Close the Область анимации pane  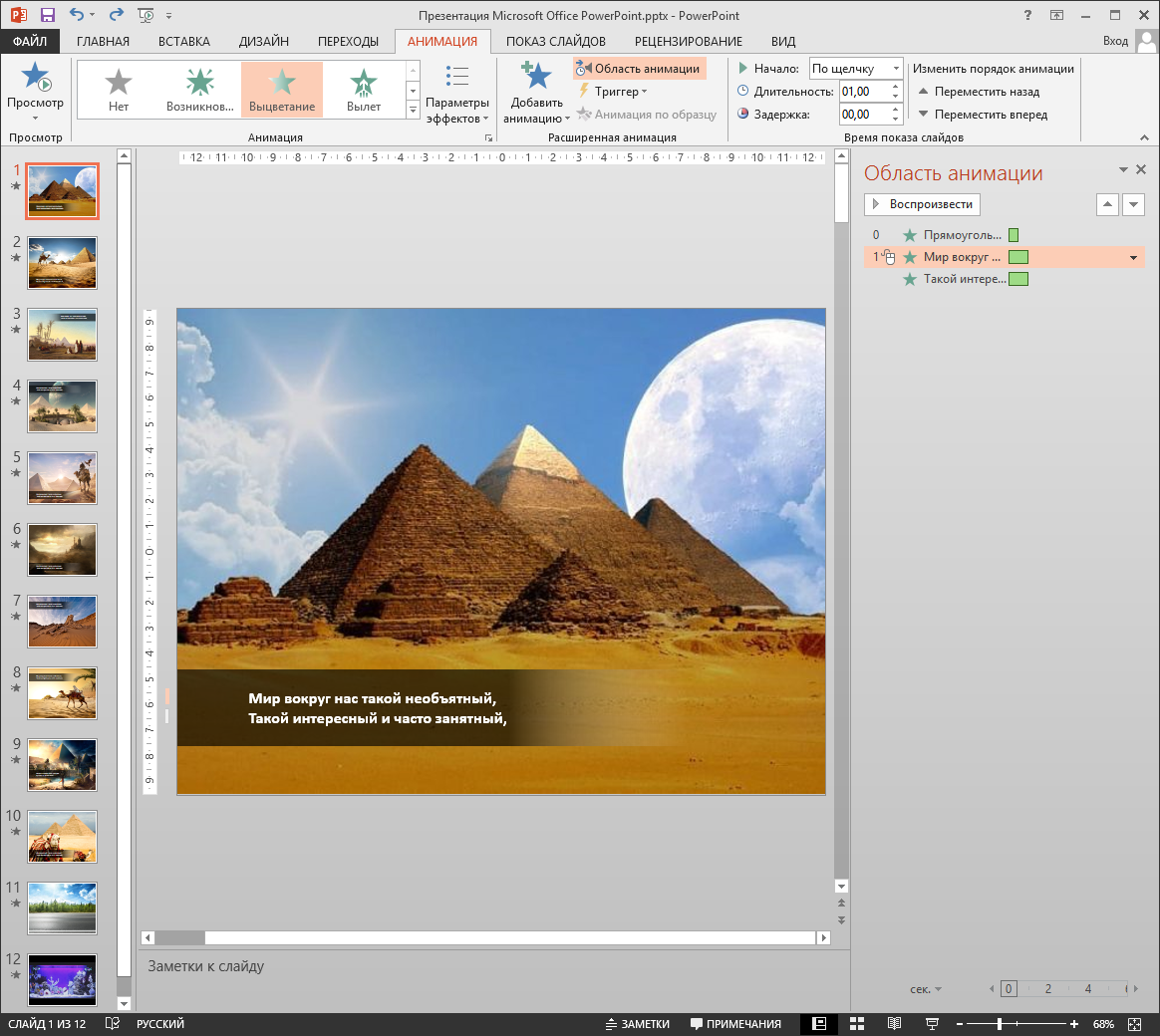tap(1141, 170)
